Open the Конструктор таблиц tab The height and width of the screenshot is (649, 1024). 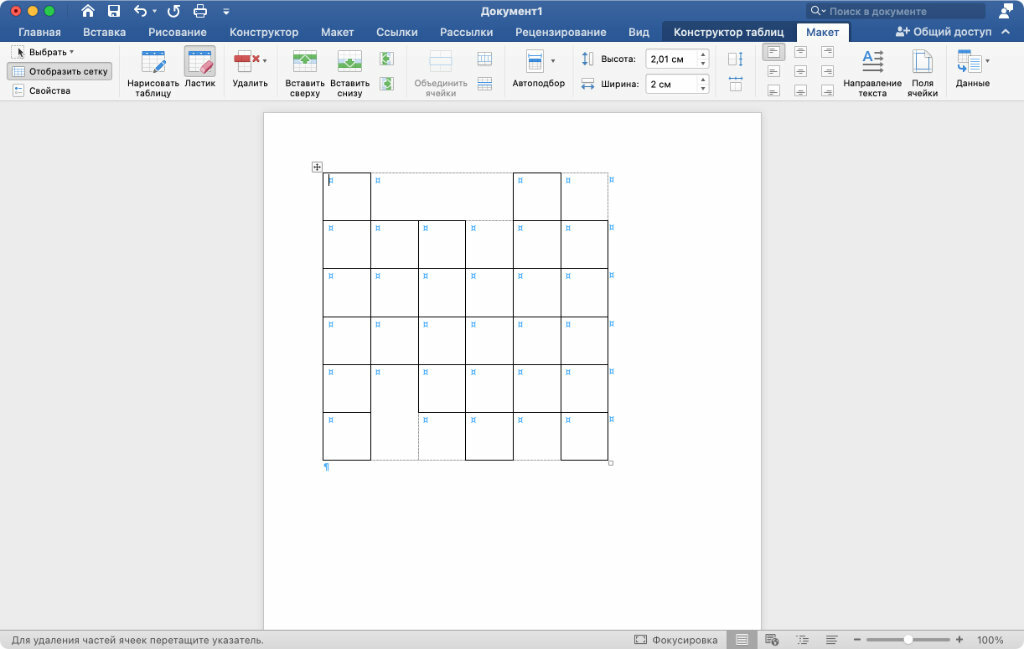[x=728, y=32]
